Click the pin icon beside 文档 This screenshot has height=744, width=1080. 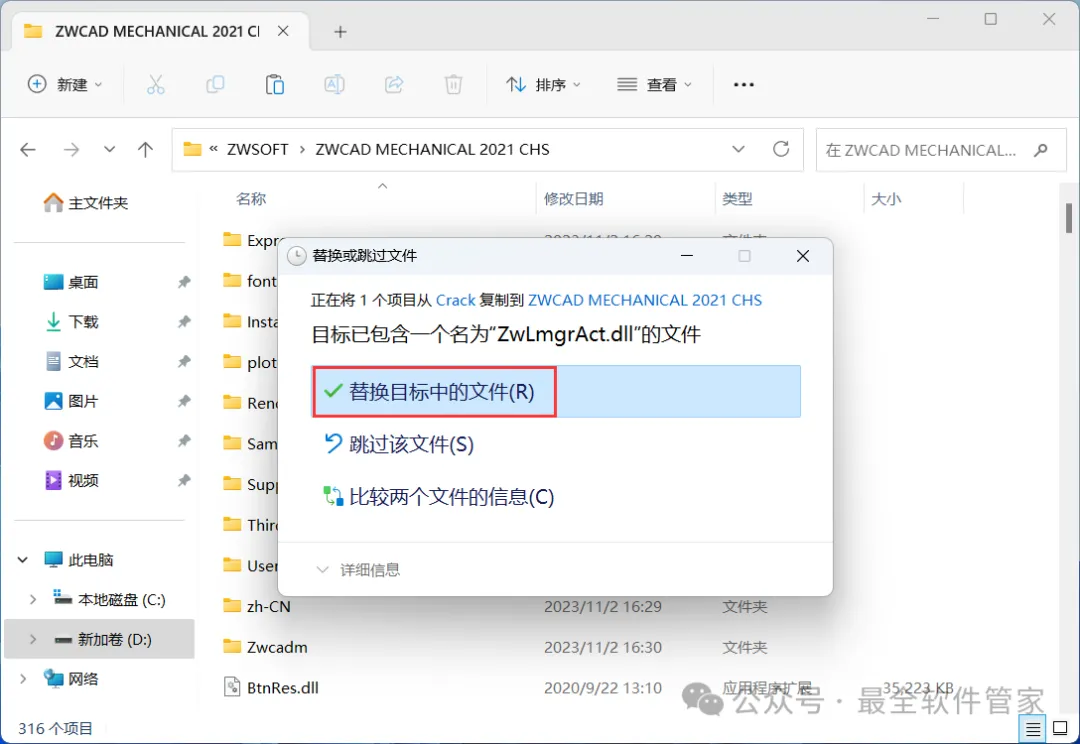(184, 361)
